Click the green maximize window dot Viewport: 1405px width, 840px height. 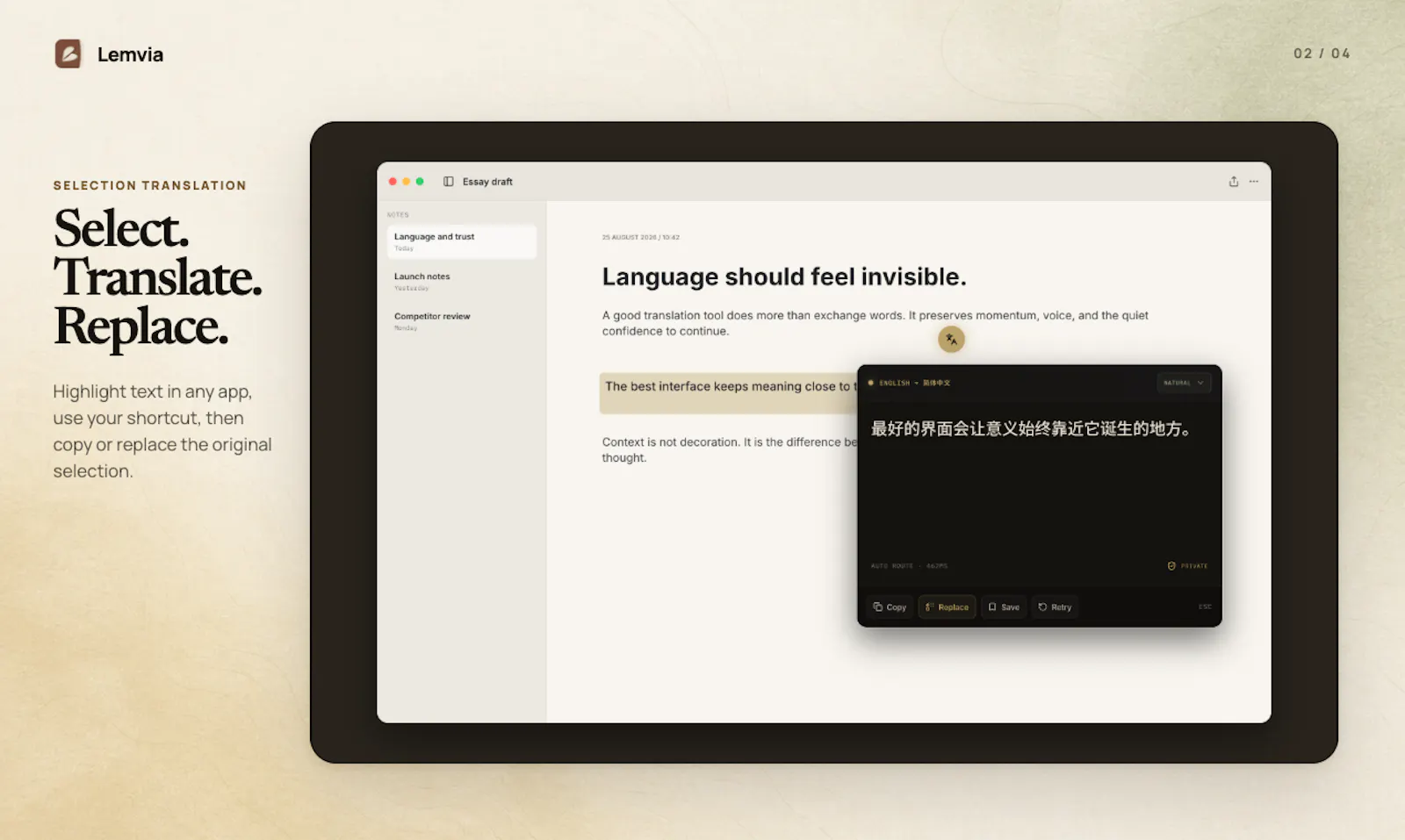coord(420,182)
